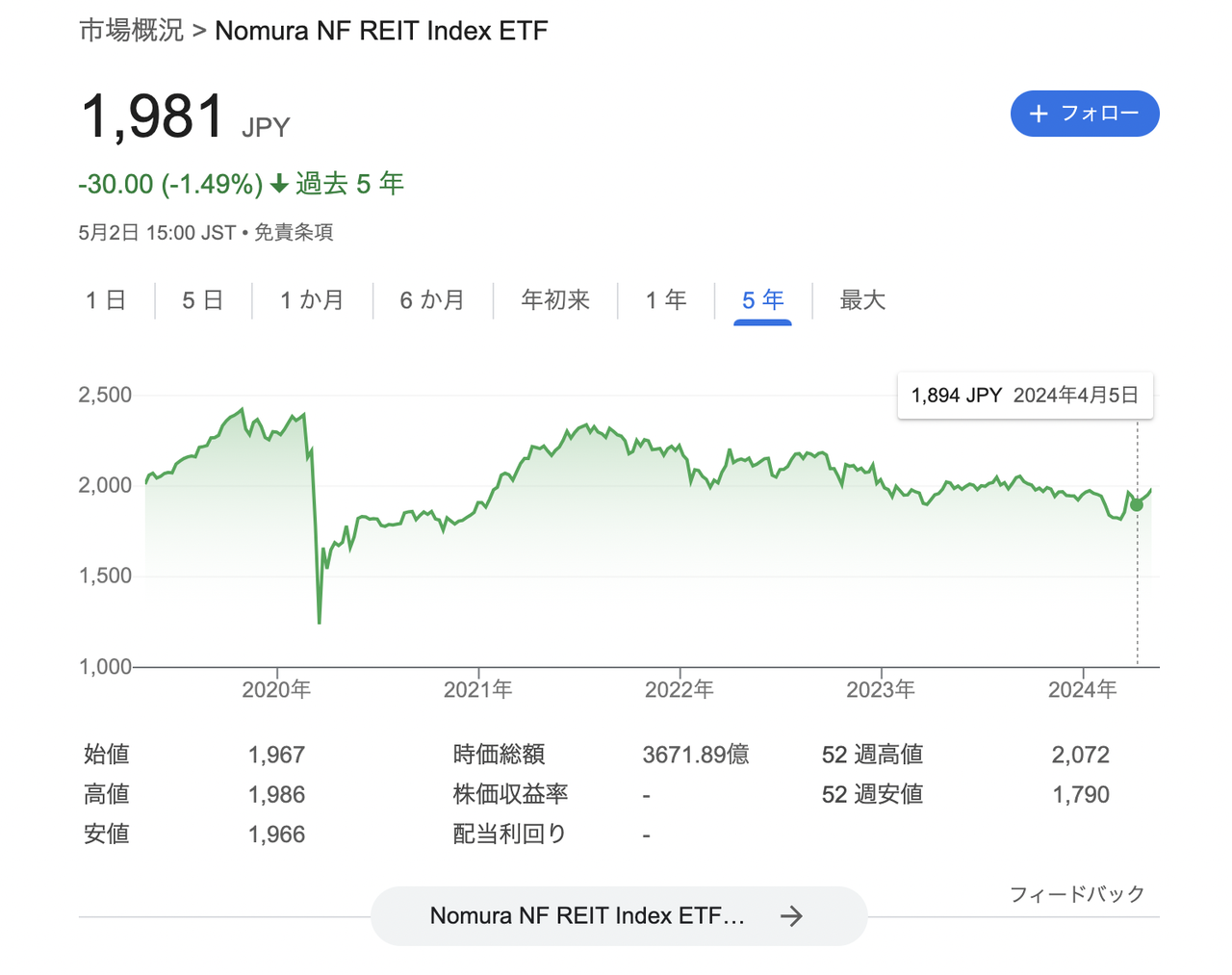Select the 1日 time range tab
The image size is (1232, 975).
[x=106, y=300]
